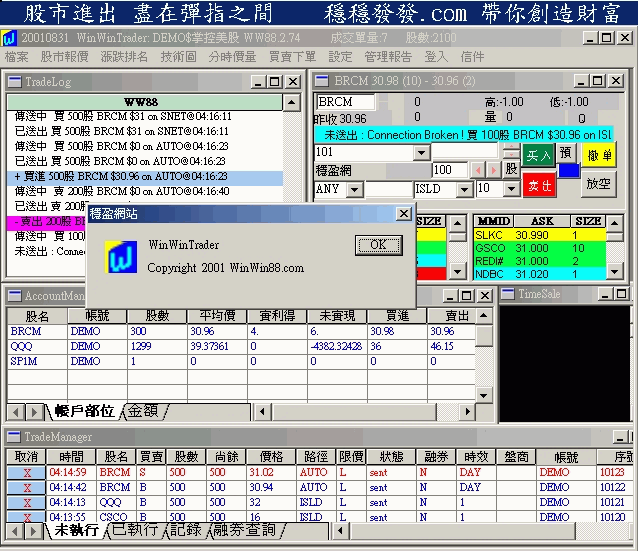This screenshot has height=551, width=638.
Task: Click the red 賣出 sell button
Action: (539, 185)
